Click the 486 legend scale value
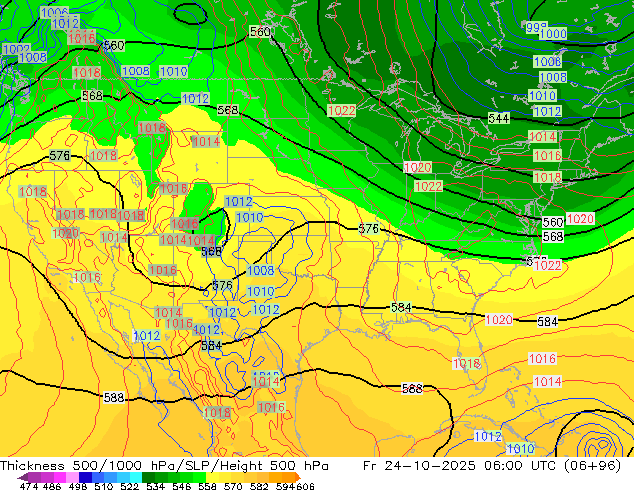This screenshot has width=634, height=490. (51, 486)
